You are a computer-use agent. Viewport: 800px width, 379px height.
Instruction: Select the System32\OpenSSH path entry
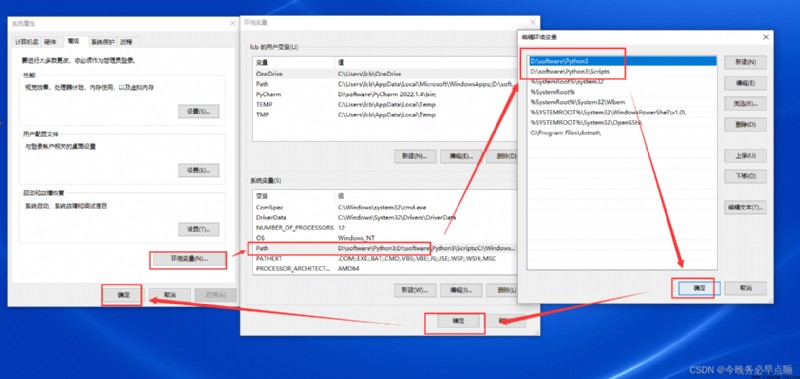(x=622, y=122)
